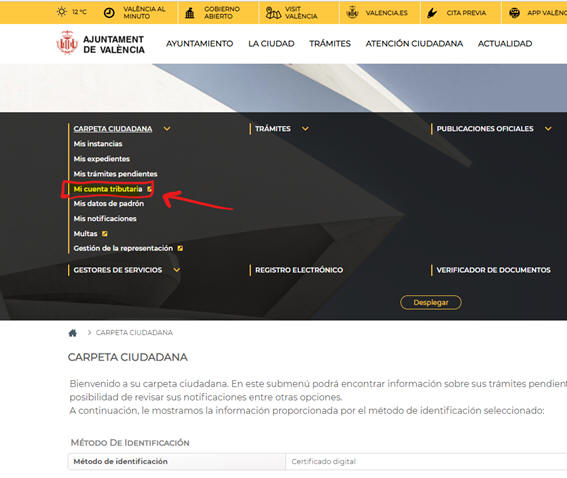Expand the Gestores de Servicios chevron
This screenshot has width=567, height=478.
pos(176,270)
